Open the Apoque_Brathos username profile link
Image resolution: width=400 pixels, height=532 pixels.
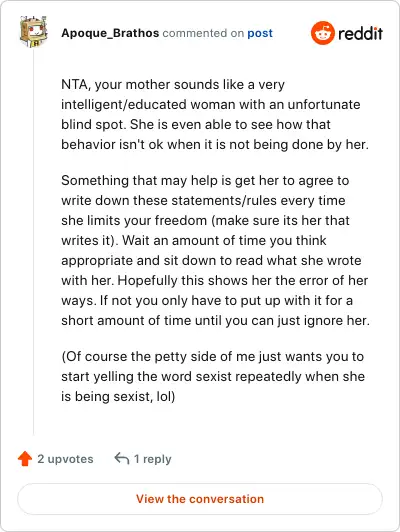tap(110, 33)
